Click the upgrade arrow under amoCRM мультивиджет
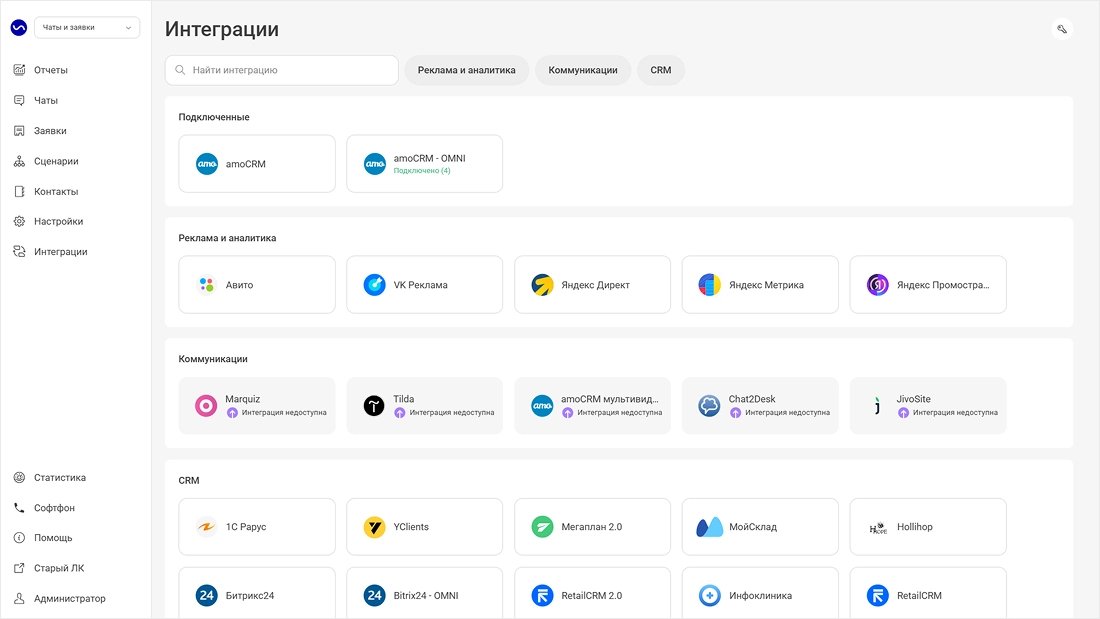Viewport: 1100px width, 619px height. click(x=568, y=413)
